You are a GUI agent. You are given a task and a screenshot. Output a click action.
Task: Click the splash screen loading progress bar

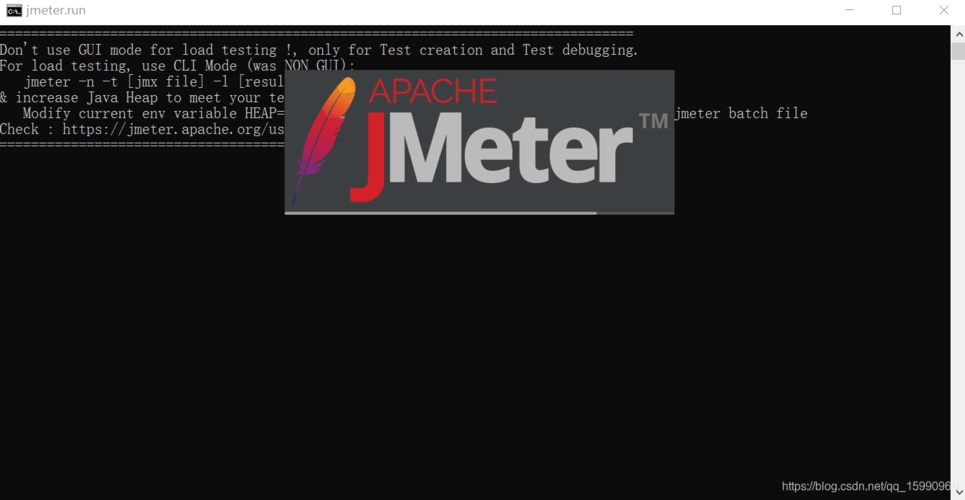pos(479,213)
